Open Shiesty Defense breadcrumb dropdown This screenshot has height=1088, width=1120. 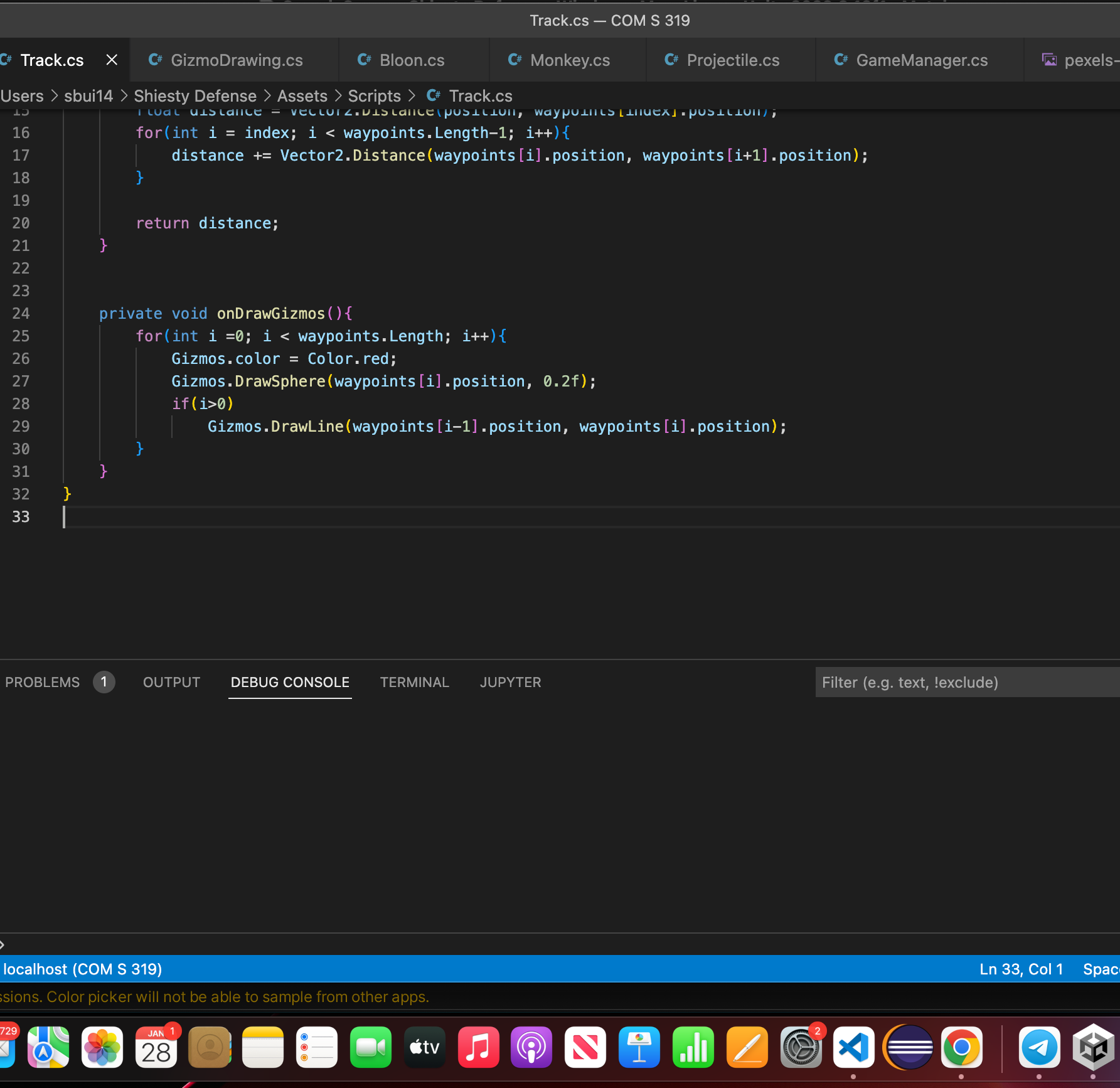(195, 96)
